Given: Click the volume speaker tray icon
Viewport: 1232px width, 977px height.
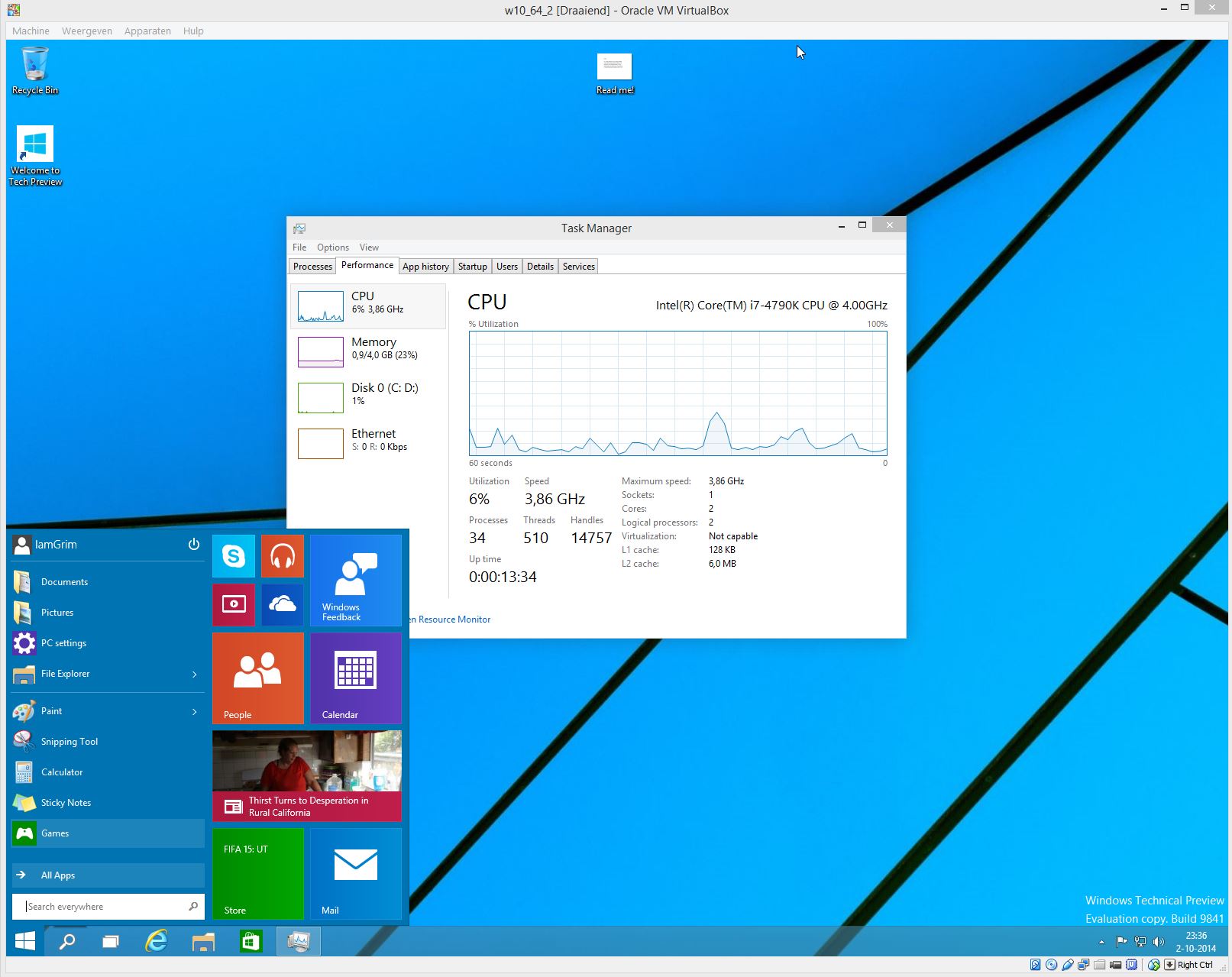Looking at the screenshot, I should tap(1159, 942).
